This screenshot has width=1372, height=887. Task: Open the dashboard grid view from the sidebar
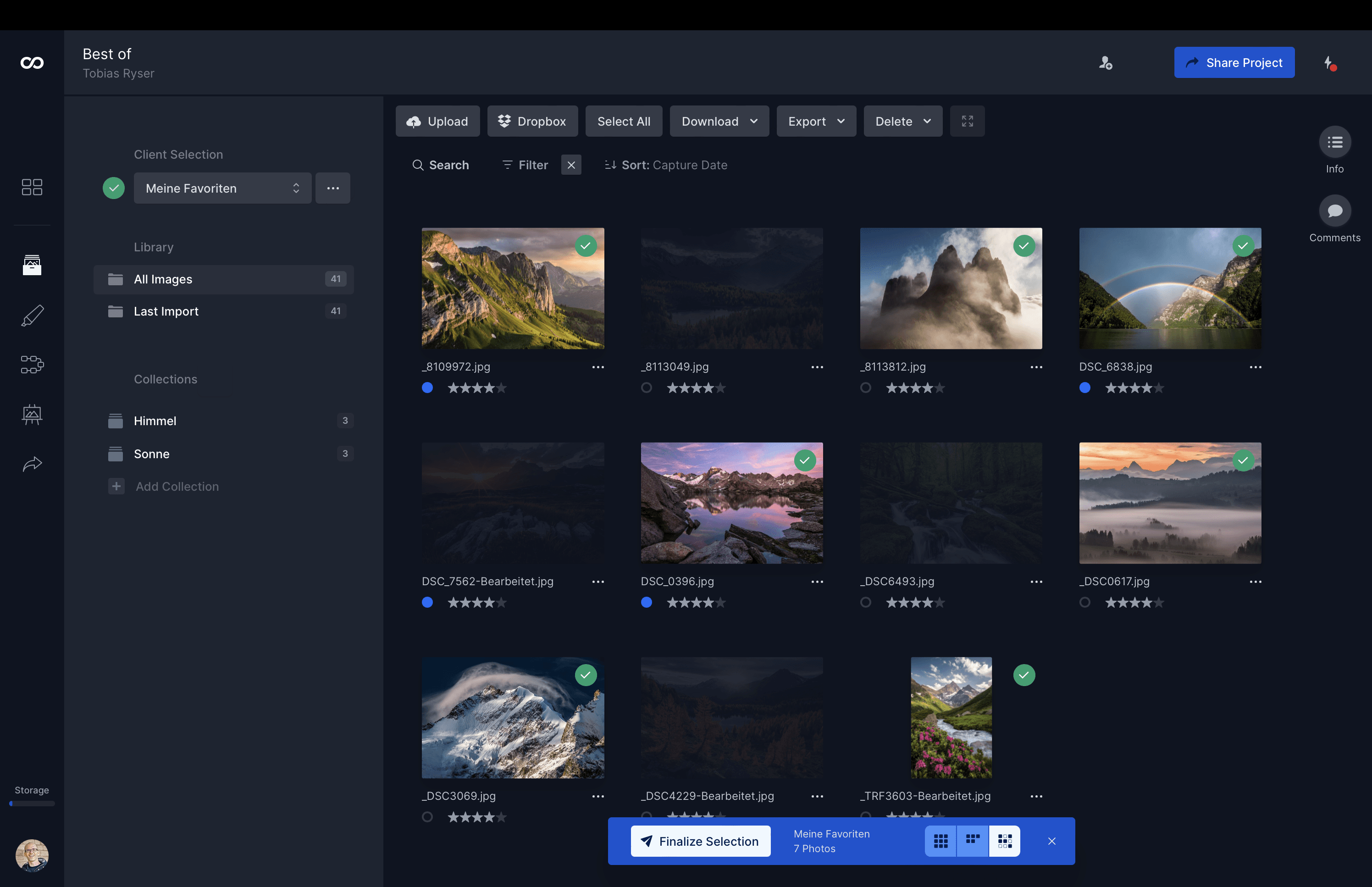point(32,187)
